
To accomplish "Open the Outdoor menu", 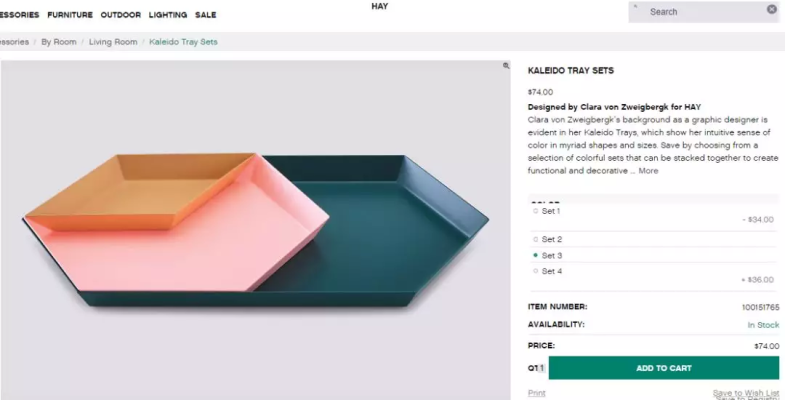I will [x=120, y=15].
